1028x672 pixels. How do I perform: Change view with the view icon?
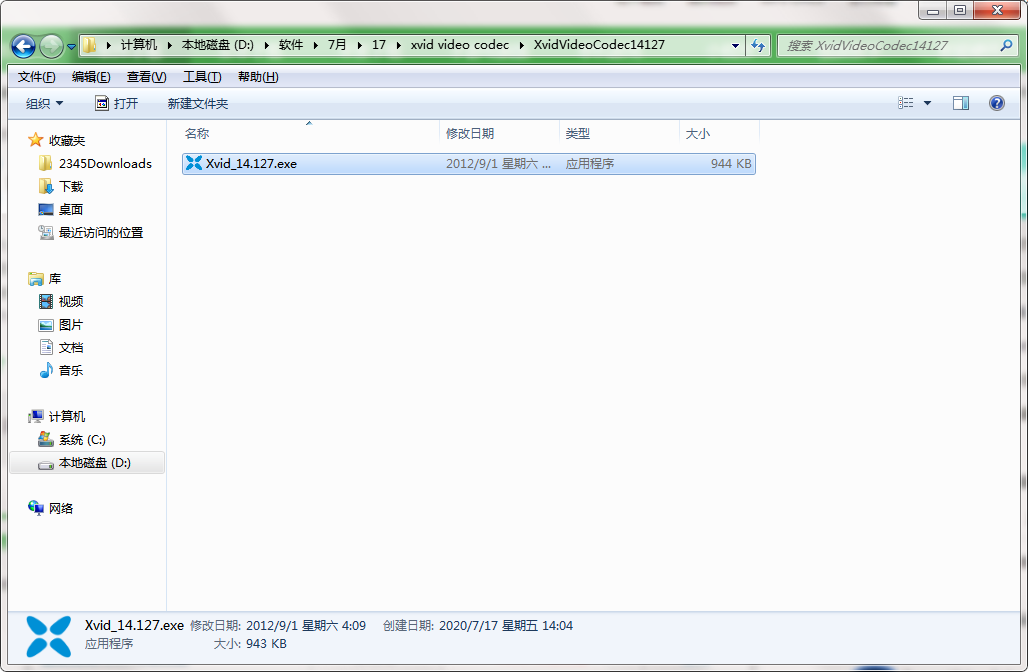(x=905, y=103)
